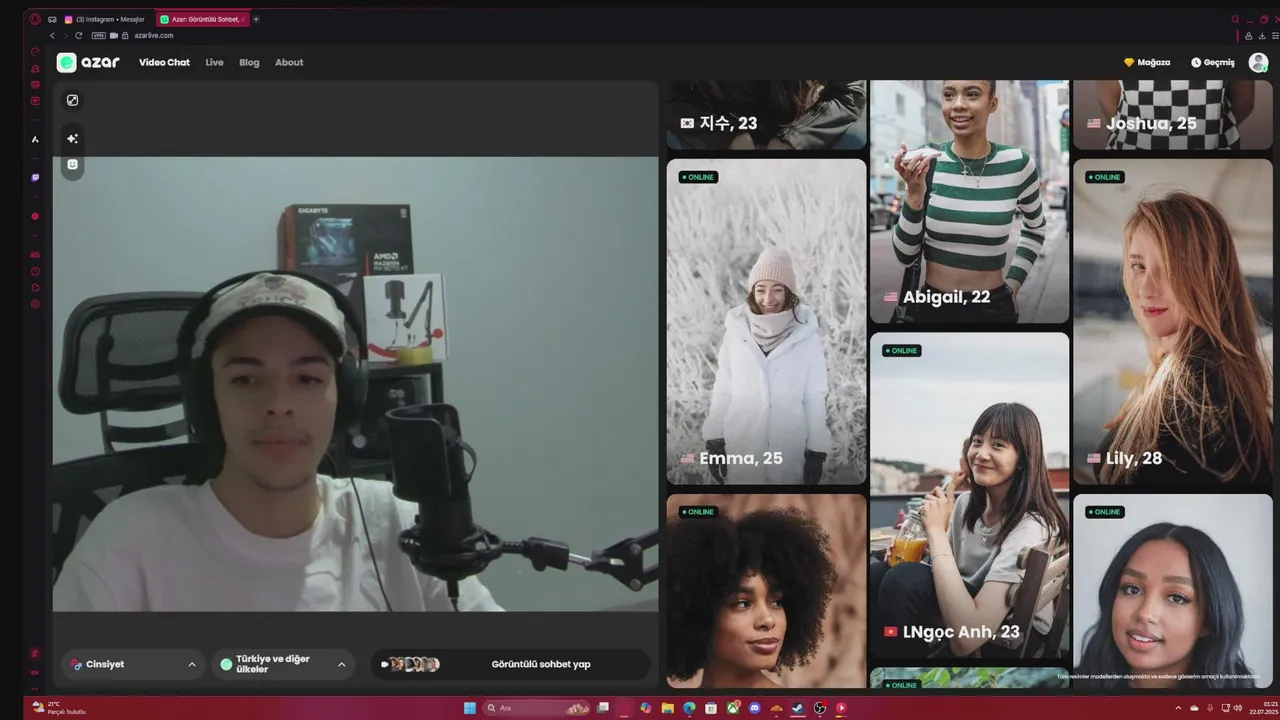
Task: Select the Azar Görüntülü Sohbet browser tab
Action: (x=203, y=19)
